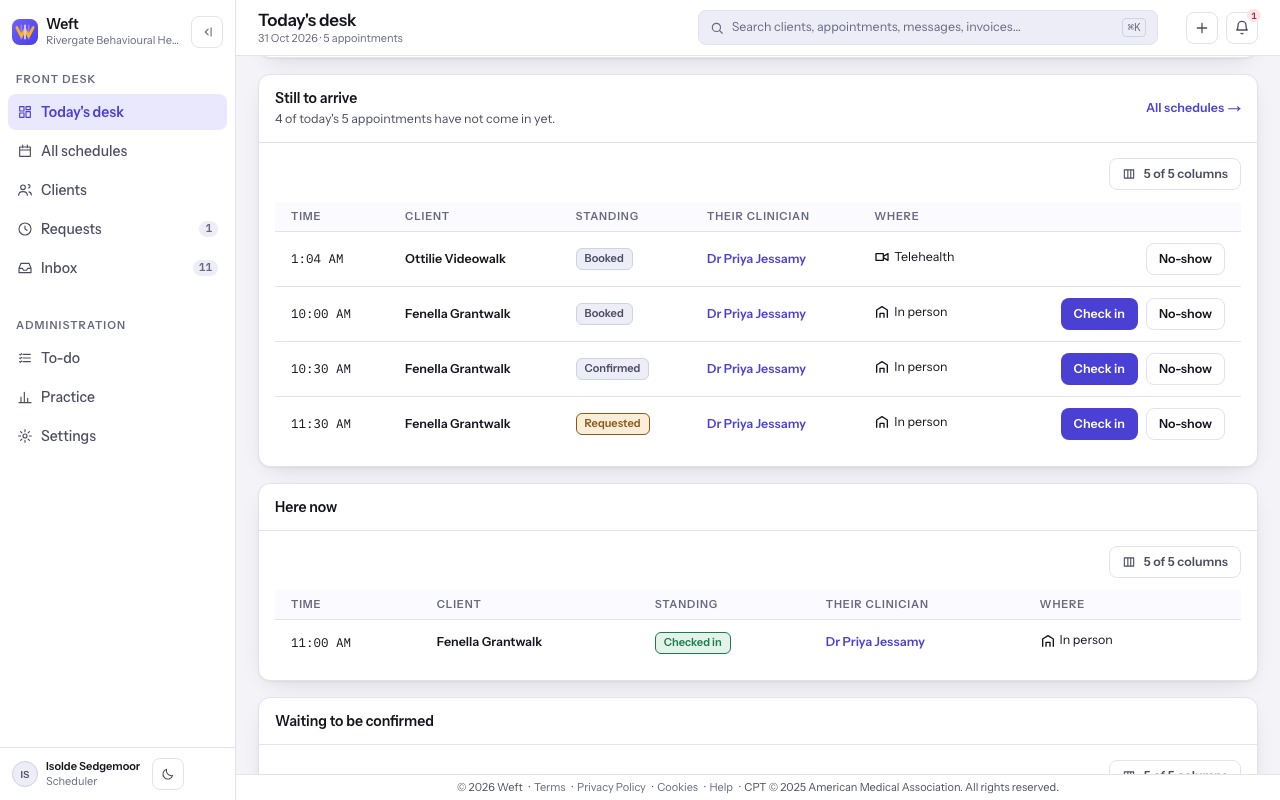Viewport: 1280px width, 800px height.
Task: Click the plus icon to create new
Action: pyautogui.click(x=1202, y=28)
